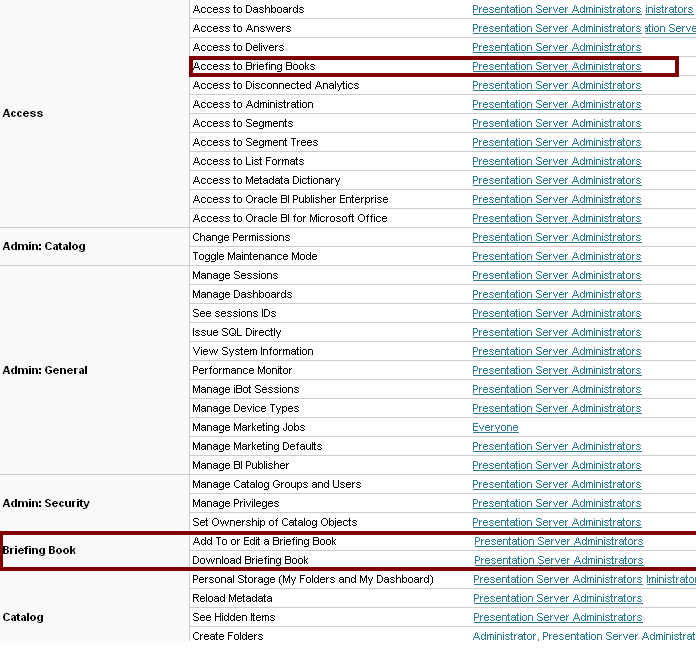This screenshot has height=648, width=696.
Task: Open permissions link for Reload Metadata
Action: coord(558,599)
